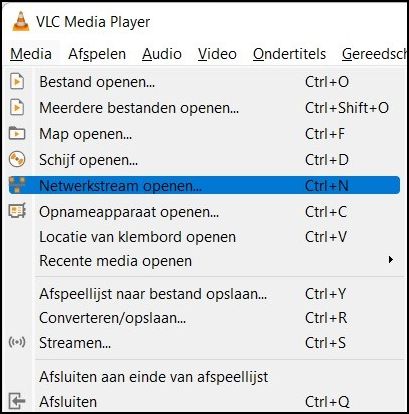
Task: Open the Ondertitels menu
Action: (x=289, y=54)
